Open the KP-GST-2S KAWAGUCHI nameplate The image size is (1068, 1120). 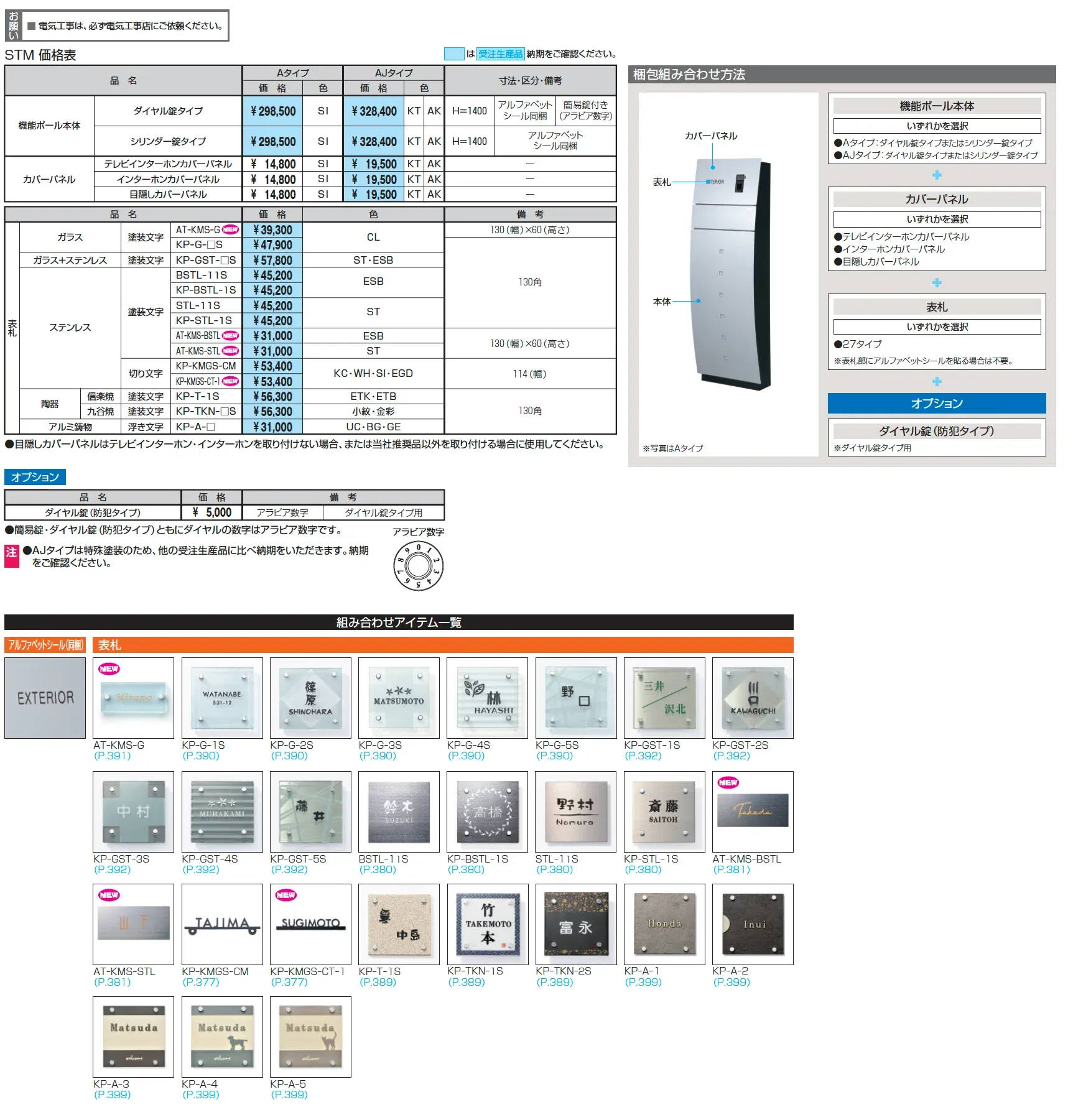pos(753,698)
